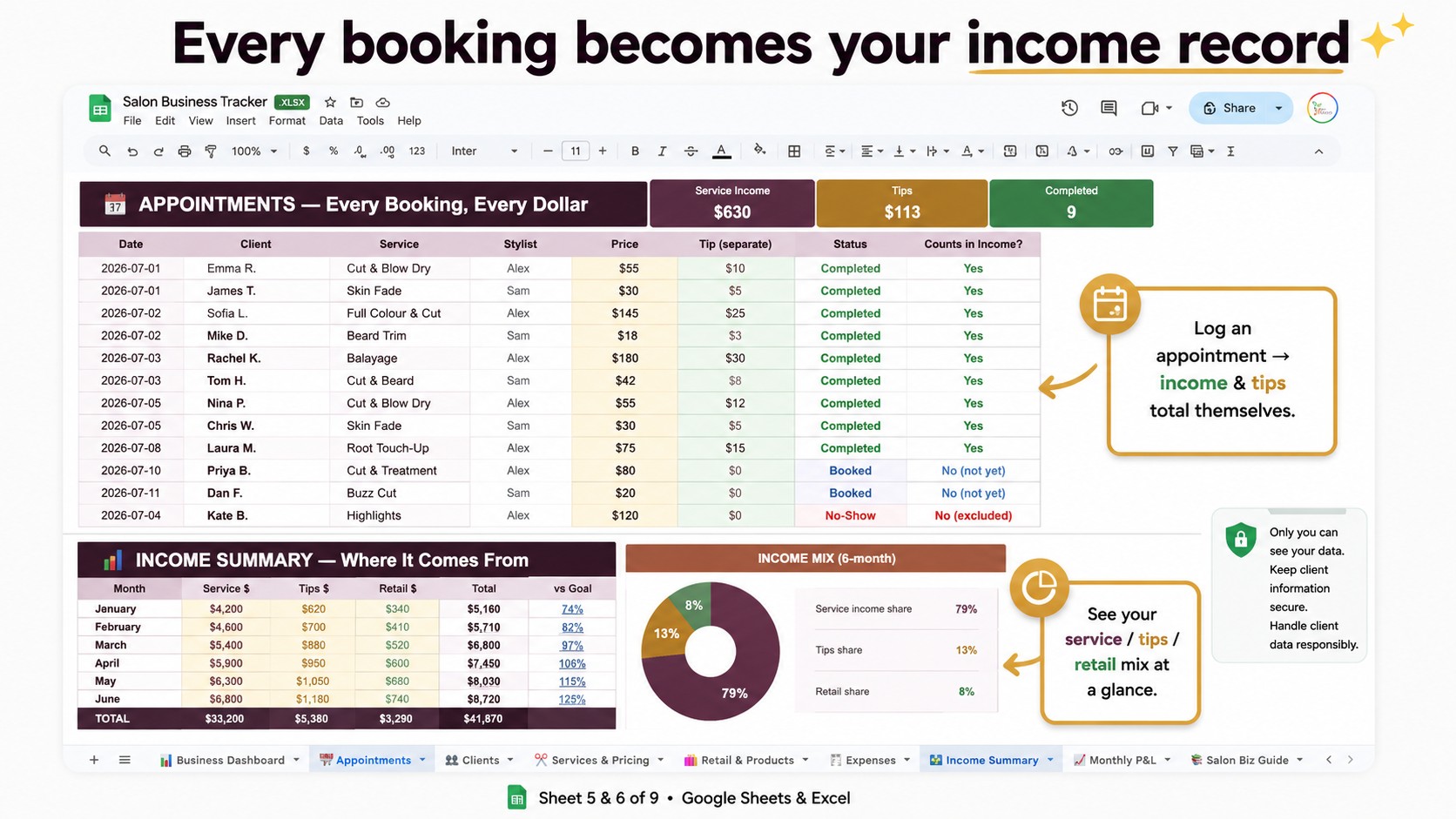Click the font size field

576,151
